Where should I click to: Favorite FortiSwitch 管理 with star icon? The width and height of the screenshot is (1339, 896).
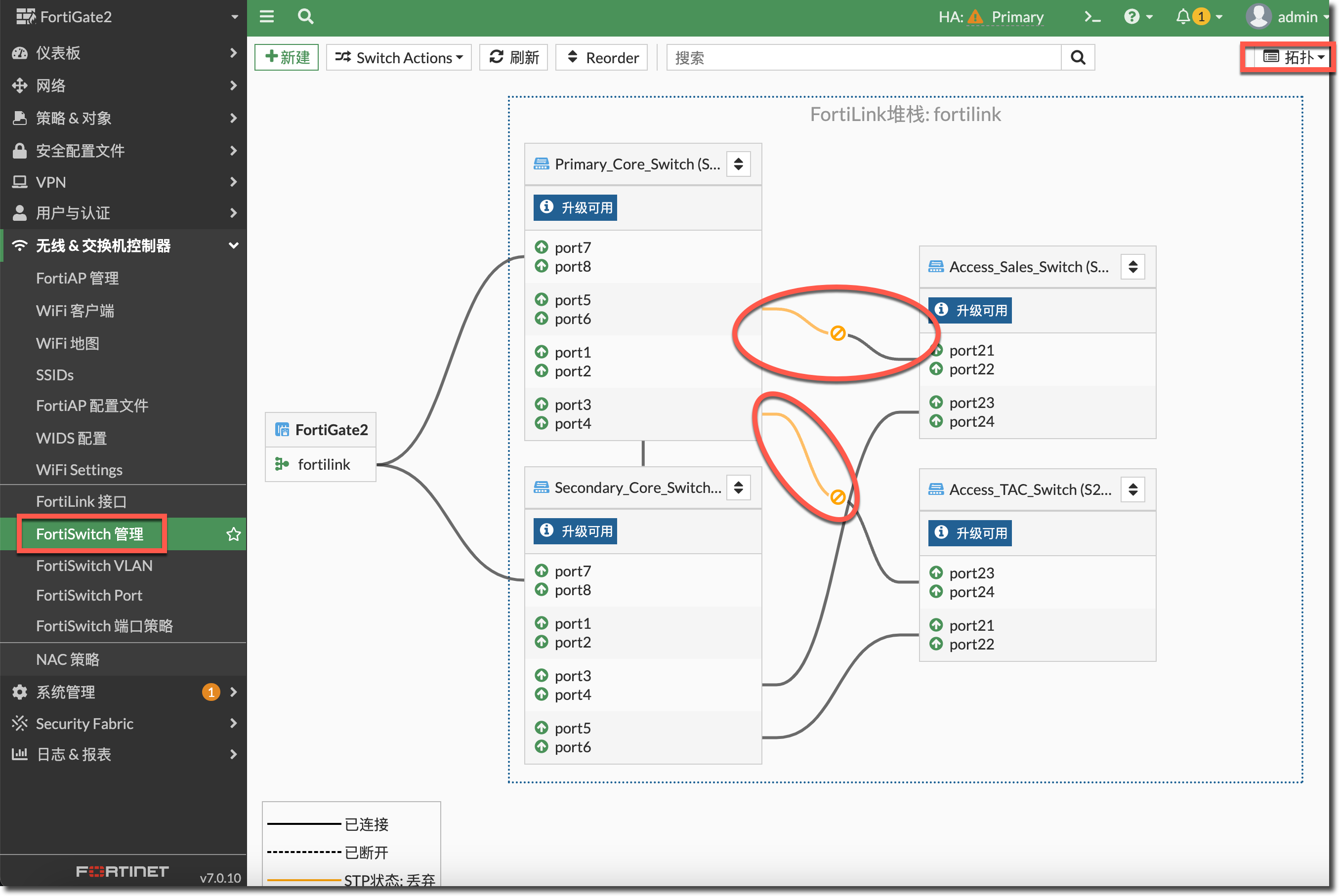233,534
